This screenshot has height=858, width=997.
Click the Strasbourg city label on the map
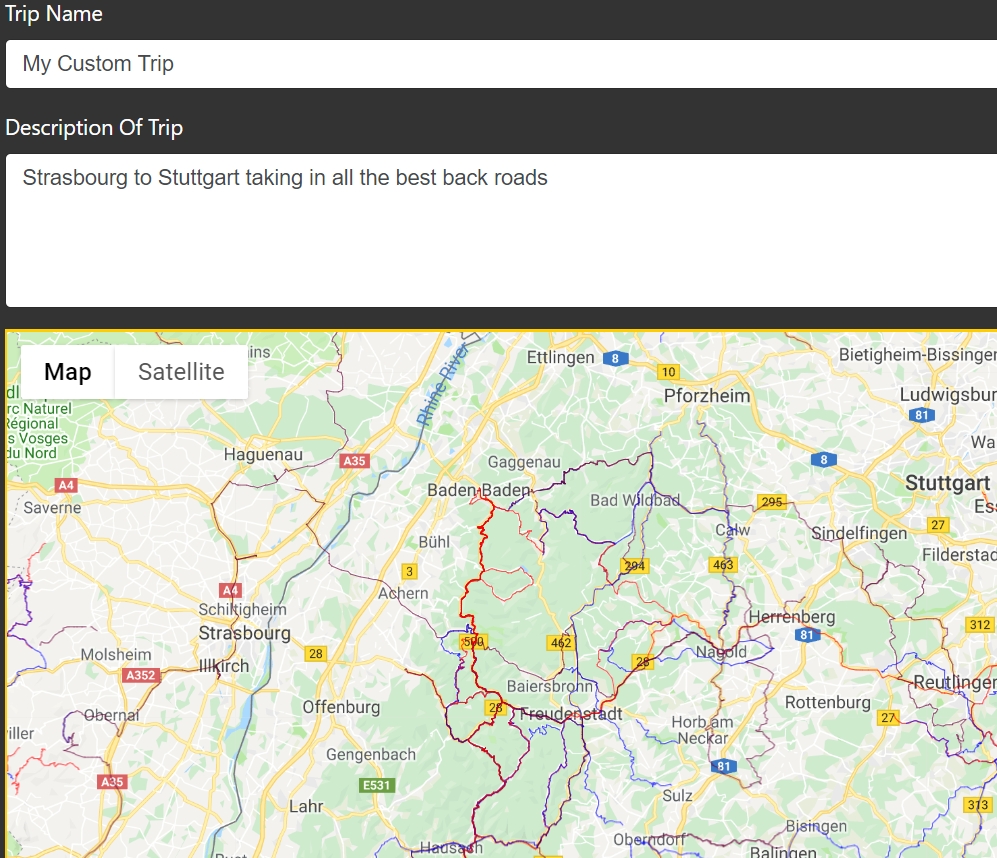click(244, 633)
